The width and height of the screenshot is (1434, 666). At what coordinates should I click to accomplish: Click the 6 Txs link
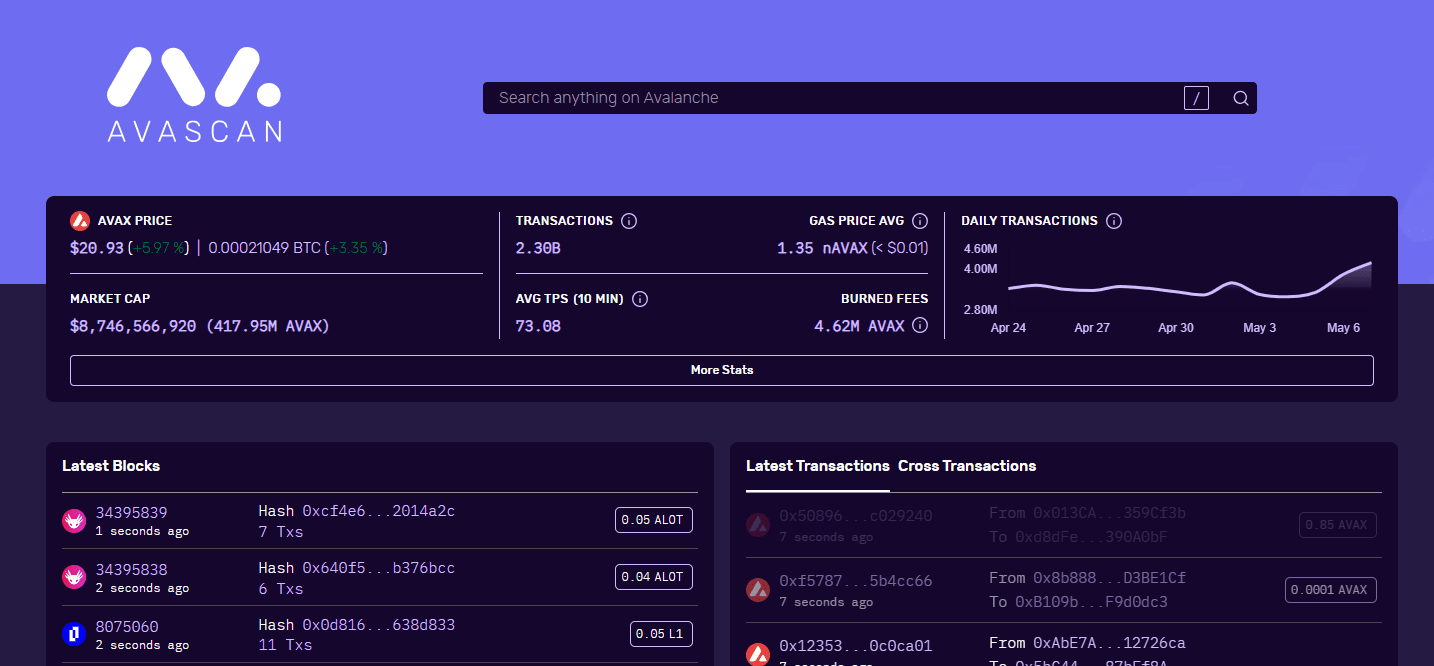(x=281, y=589)
